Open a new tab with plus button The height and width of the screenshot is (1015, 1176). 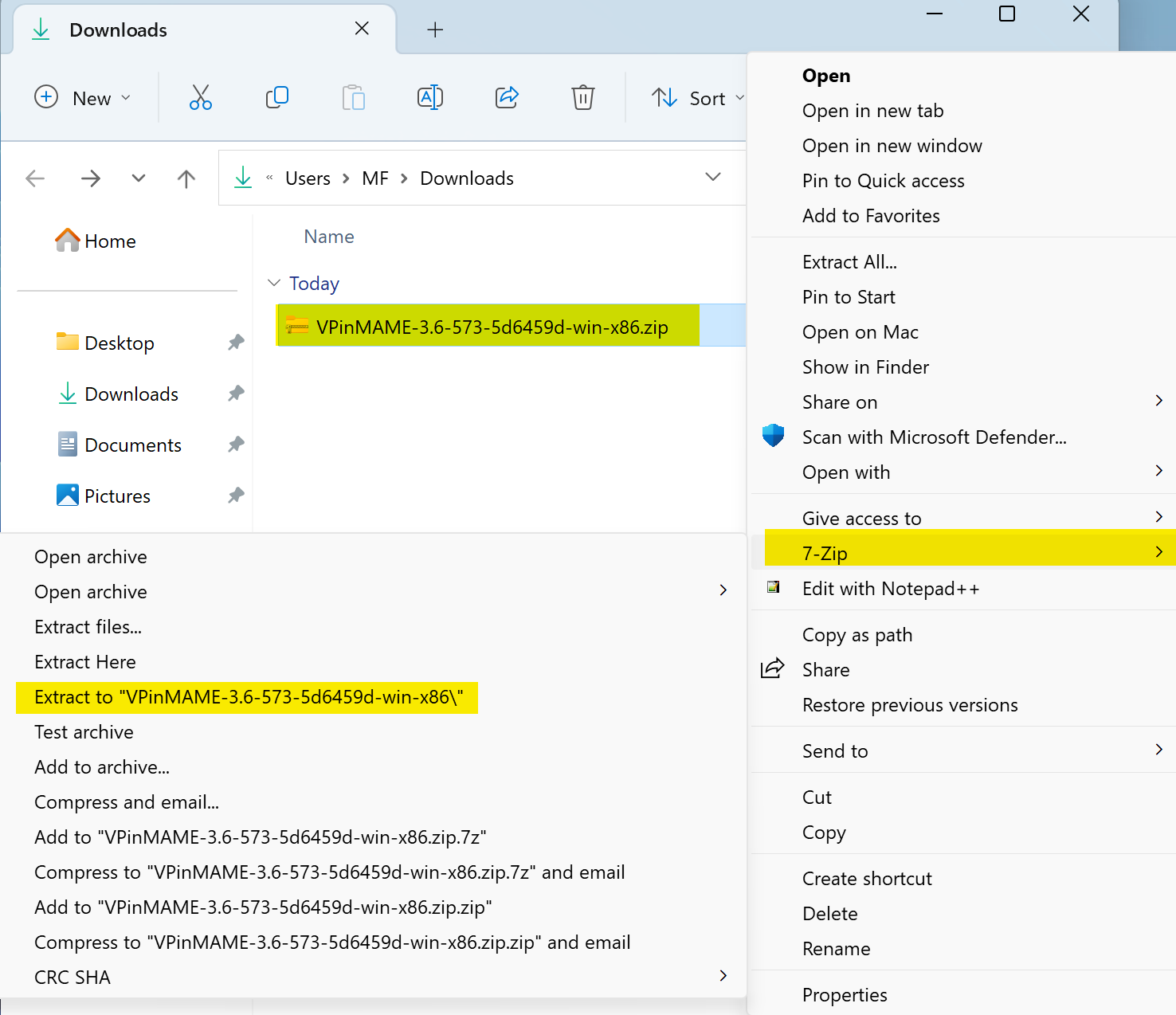435,30
